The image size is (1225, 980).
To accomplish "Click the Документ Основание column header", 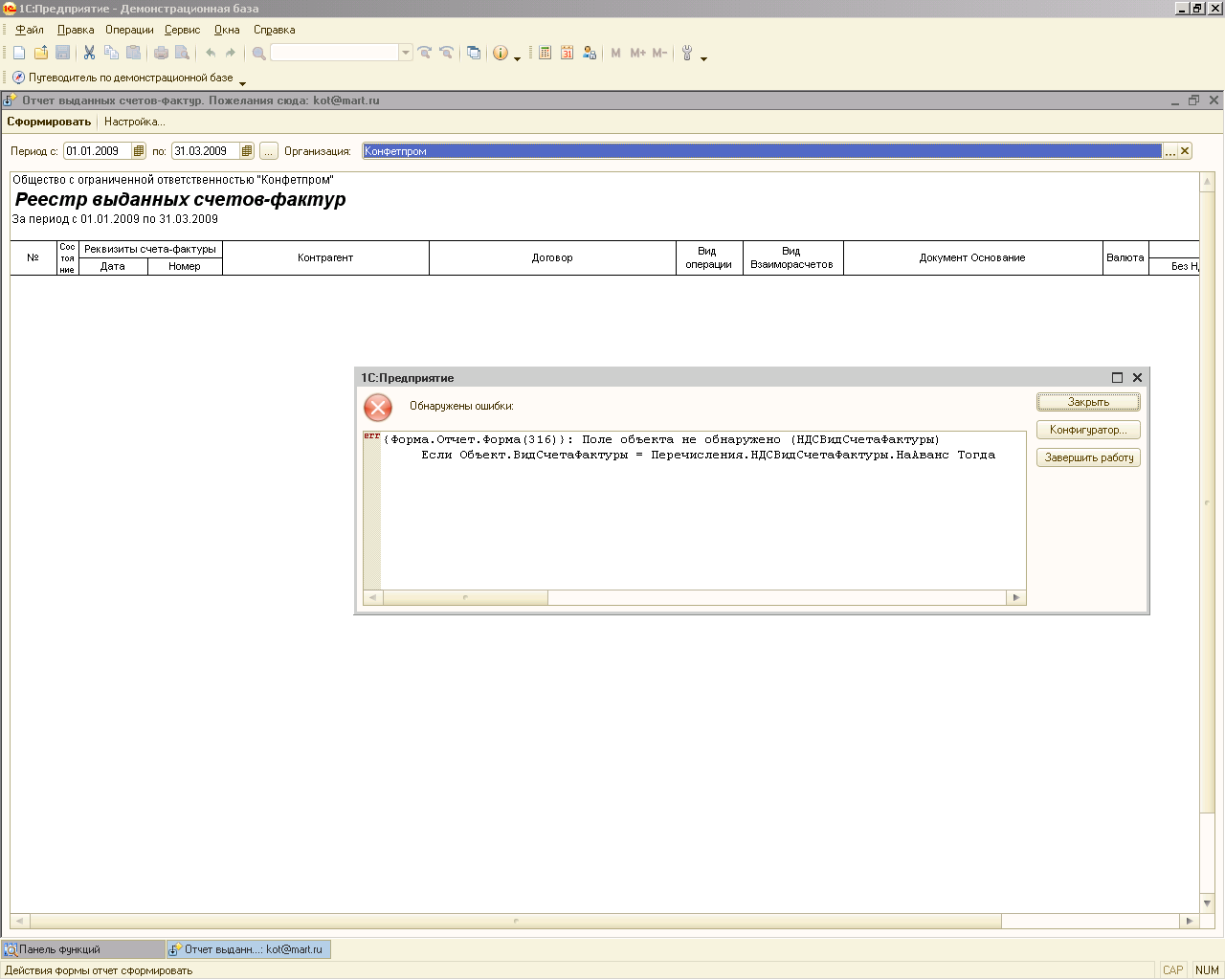I will coord(972,257).
